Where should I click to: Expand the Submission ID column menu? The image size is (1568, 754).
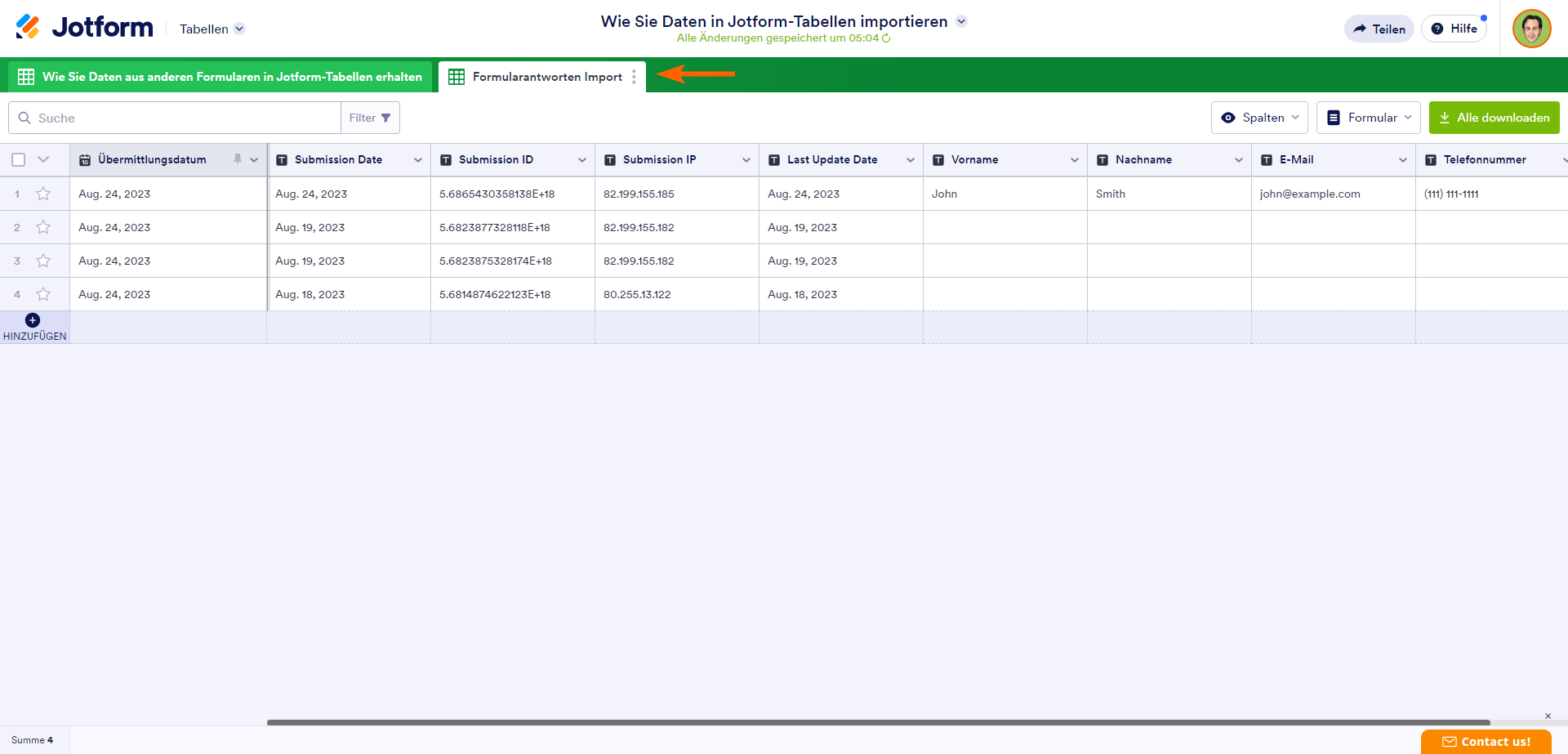tap(582, 160)
